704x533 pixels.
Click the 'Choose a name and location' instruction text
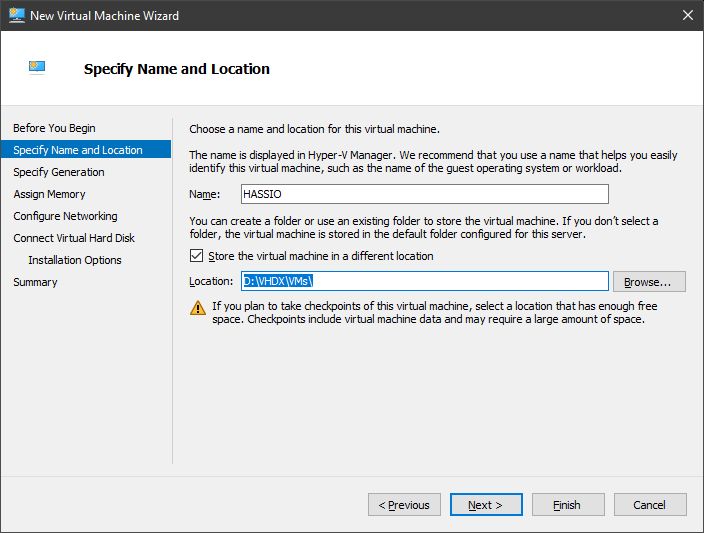(314, 129)
